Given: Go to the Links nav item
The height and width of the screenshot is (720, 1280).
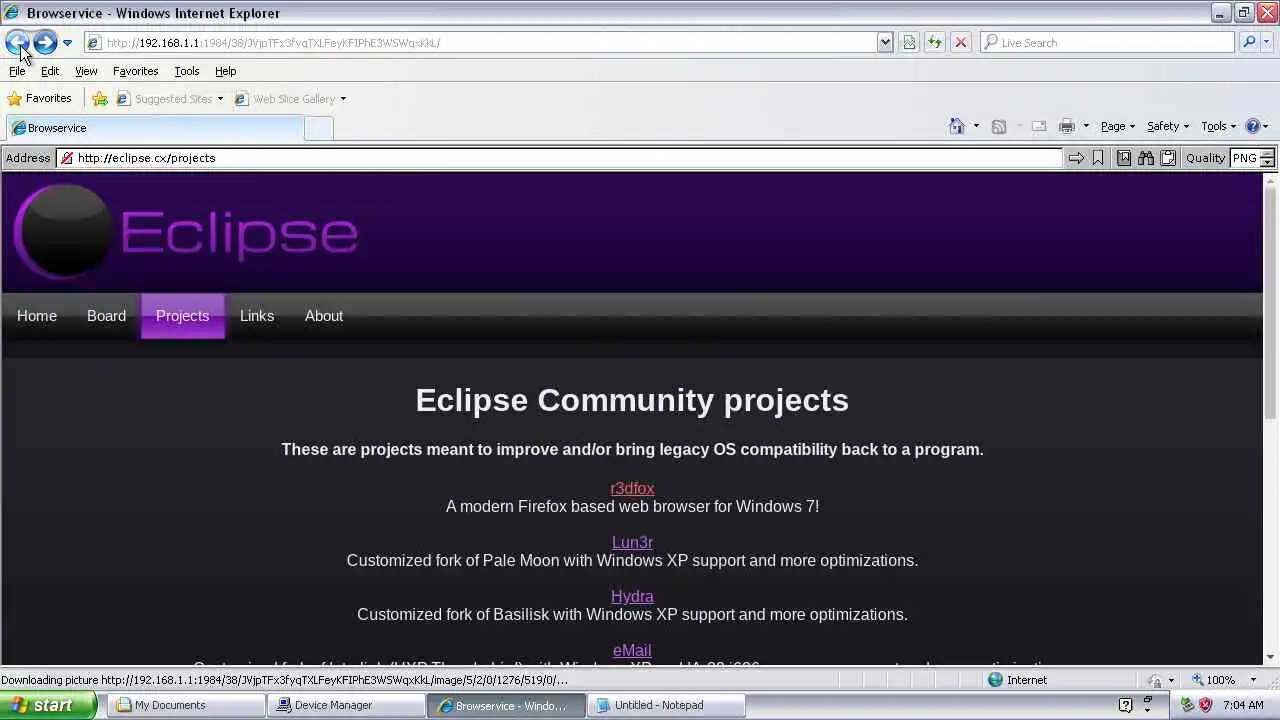Looking at the screenshot, I should 257,316.
